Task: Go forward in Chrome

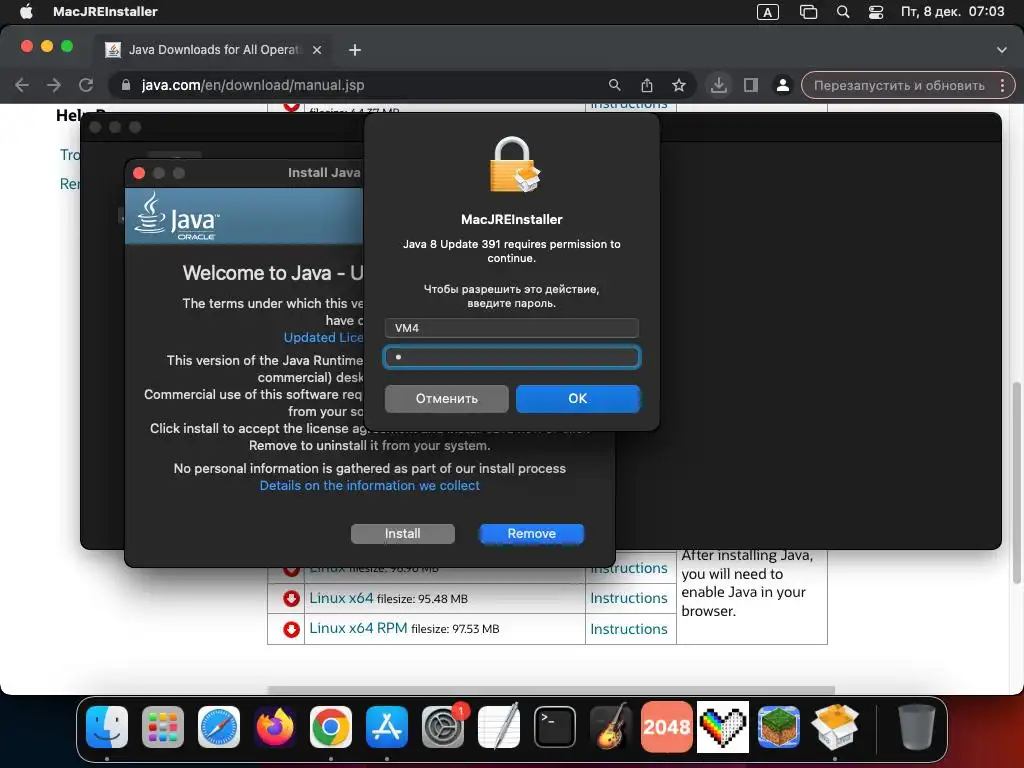Action: 54,85
